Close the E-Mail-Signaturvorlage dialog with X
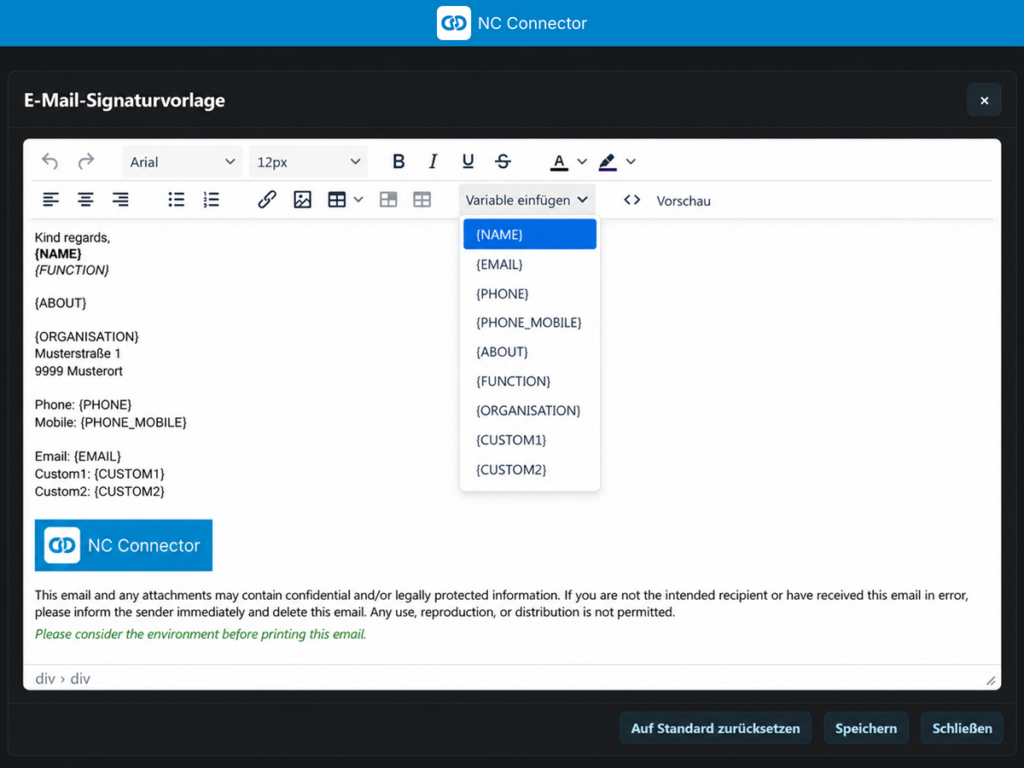This screenshot has height=768, width=1024. (984, 100)
